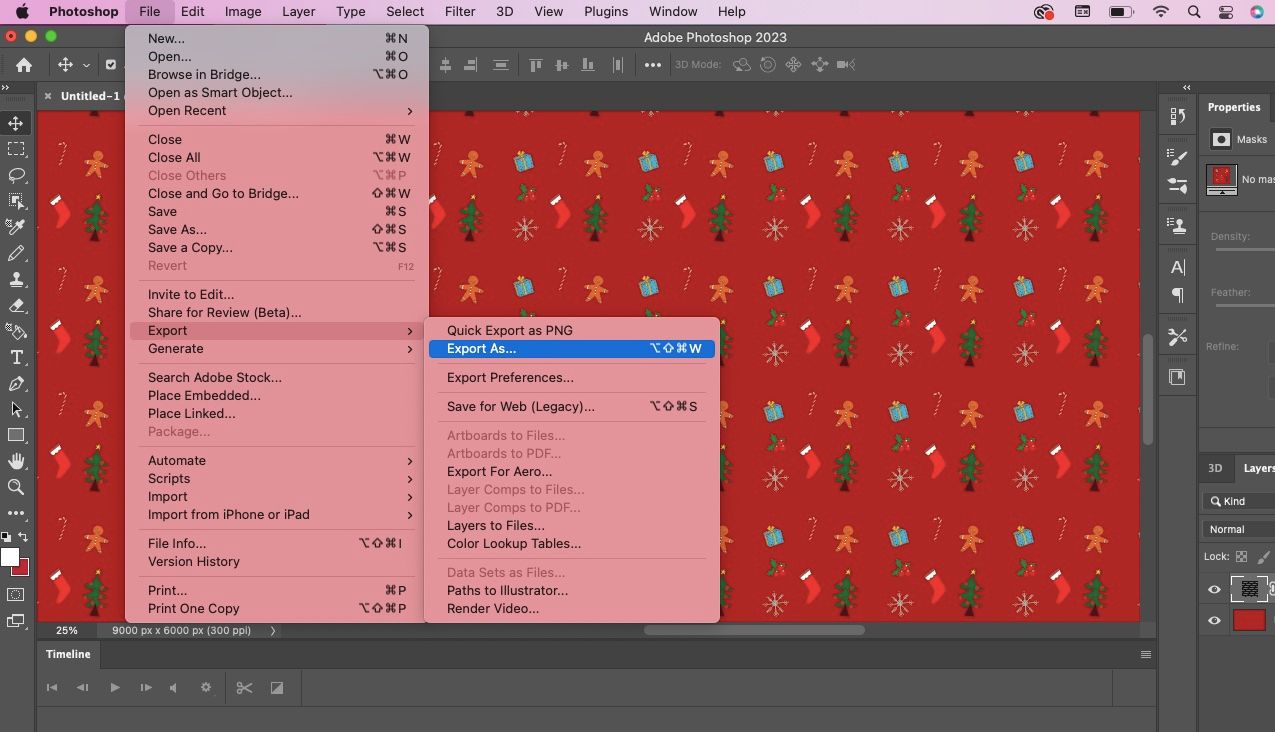Hide the bottom red Background layer
Image resolution: width=1275 pixels, height=732 pixels.
(1214, 620)
